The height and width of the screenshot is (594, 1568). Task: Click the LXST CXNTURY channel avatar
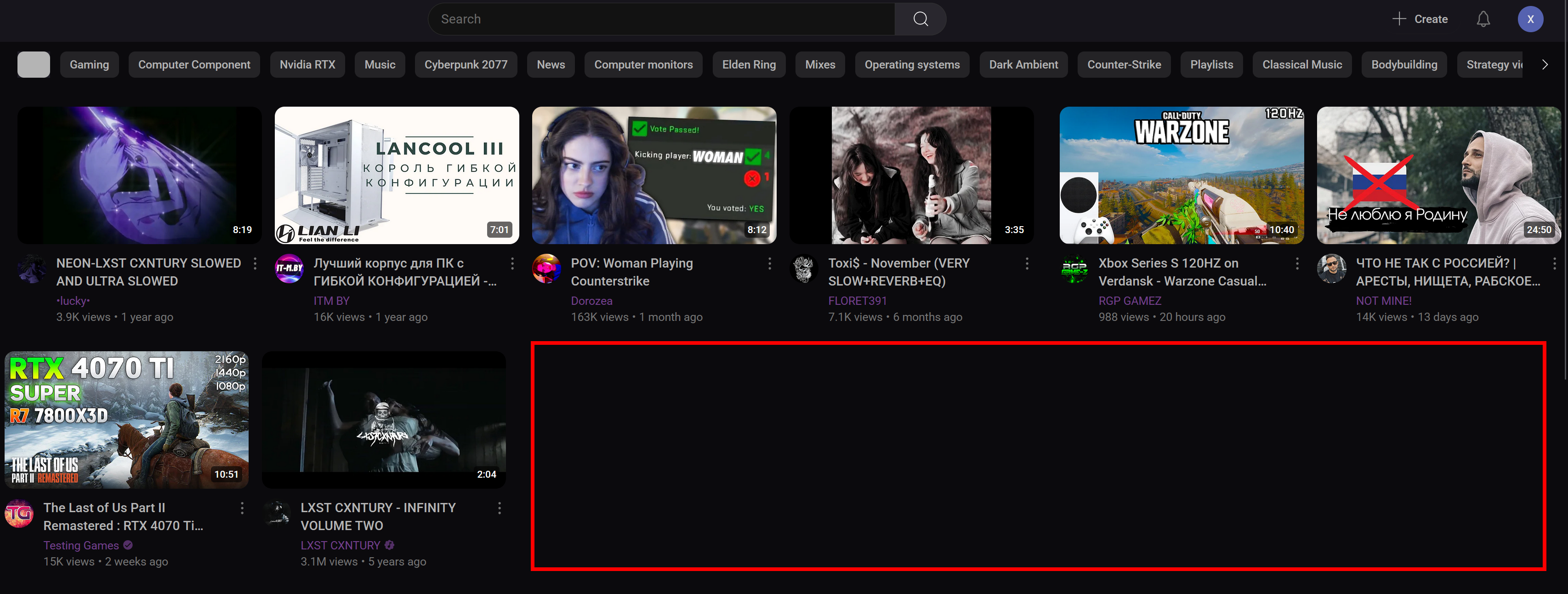point(277,513)
